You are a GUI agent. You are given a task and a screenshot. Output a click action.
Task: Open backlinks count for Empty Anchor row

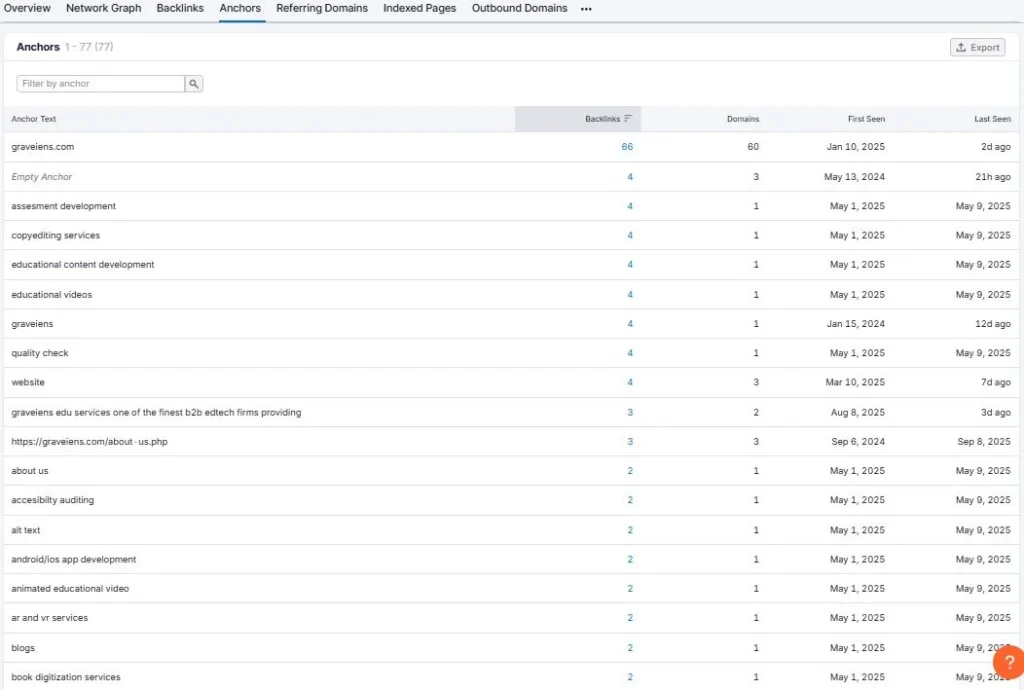(x=630, y=177)
